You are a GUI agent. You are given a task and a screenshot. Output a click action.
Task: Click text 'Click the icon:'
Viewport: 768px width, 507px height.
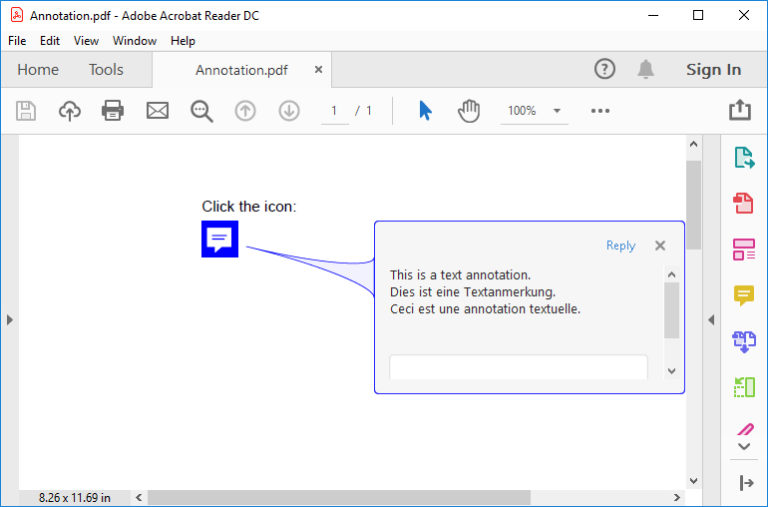pos(249,207)
